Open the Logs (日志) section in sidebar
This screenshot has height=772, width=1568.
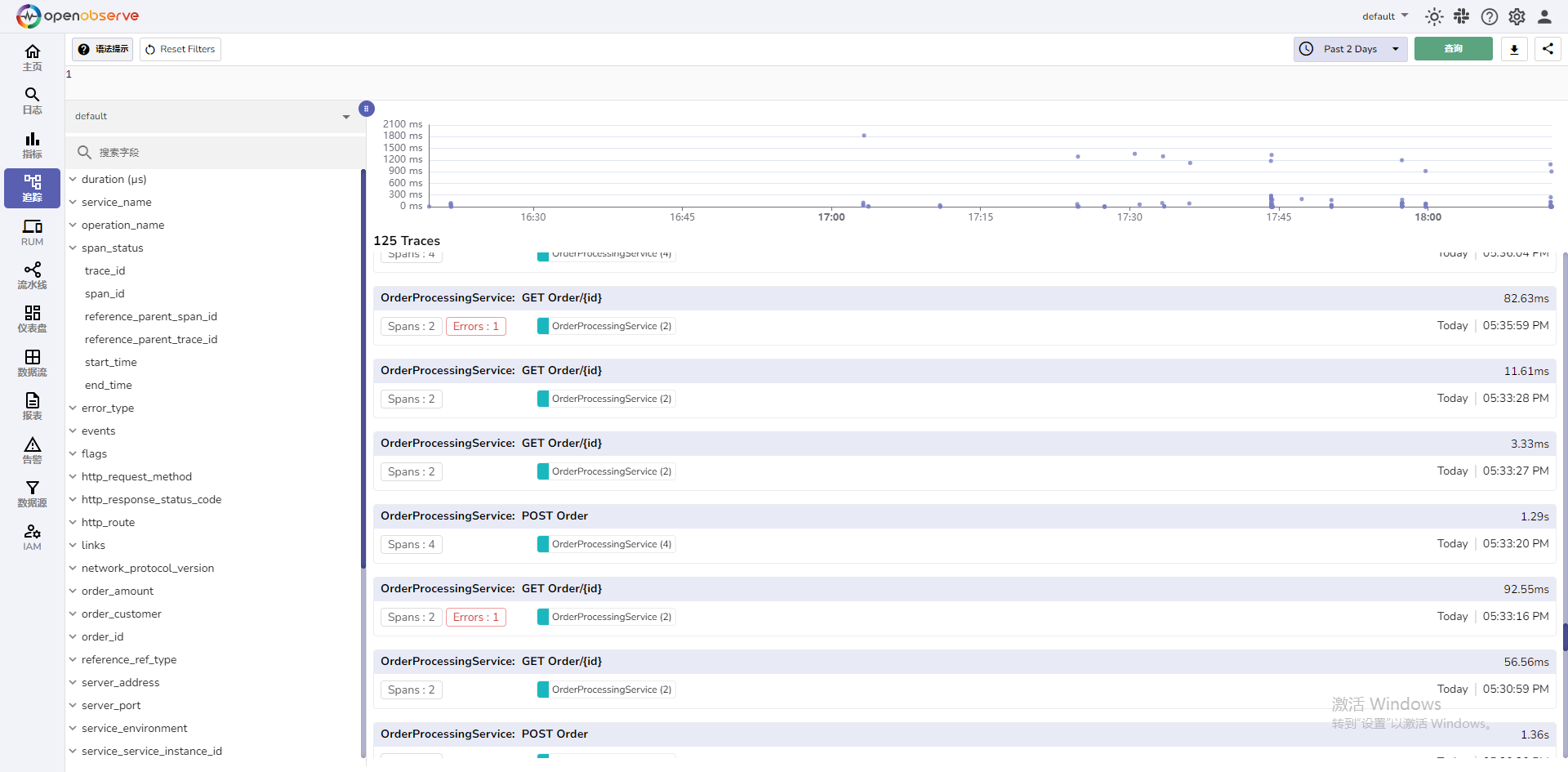click(x=32, y=101)
